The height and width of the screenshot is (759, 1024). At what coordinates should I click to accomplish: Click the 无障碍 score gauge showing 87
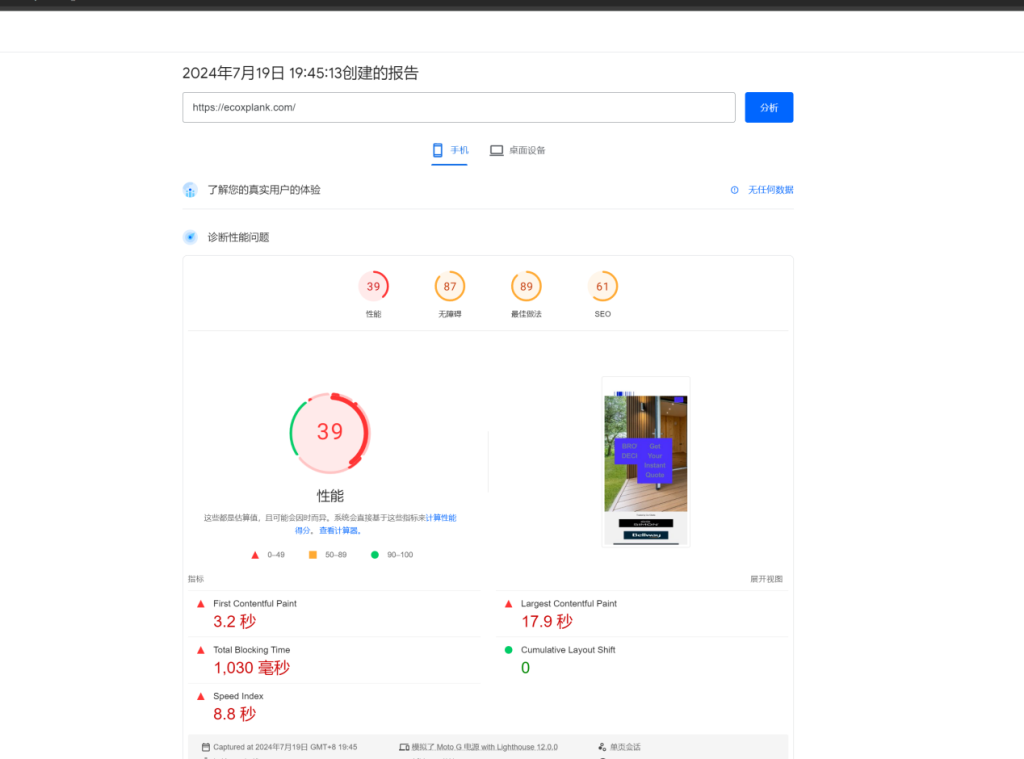(x=450, y=287)
